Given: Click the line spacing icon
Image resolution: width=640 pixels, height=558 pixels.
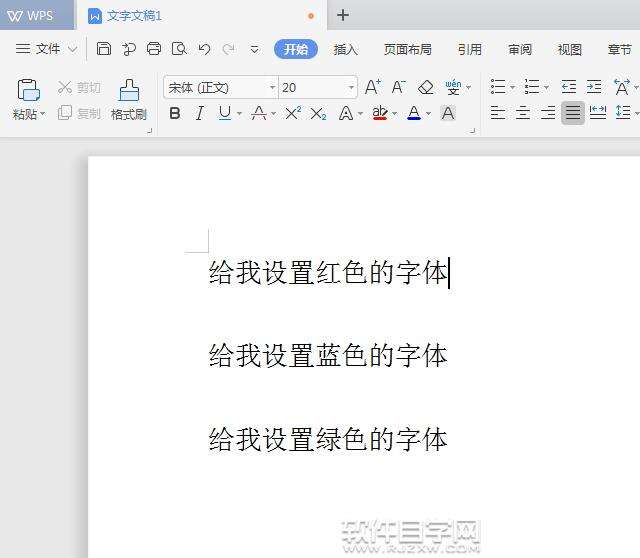Looking at the screenshot, I should (623, 112).
